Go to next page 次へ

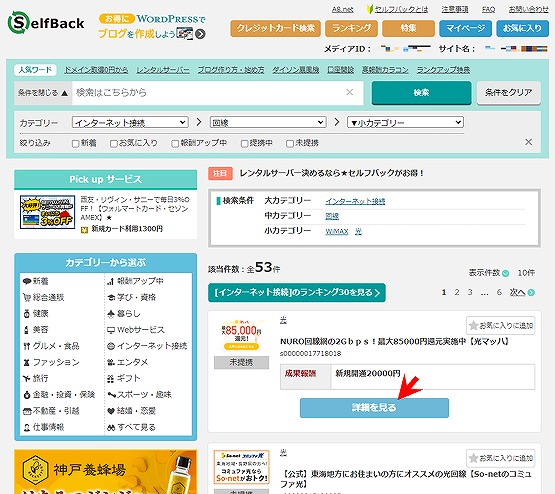click(x=522, y=292)
